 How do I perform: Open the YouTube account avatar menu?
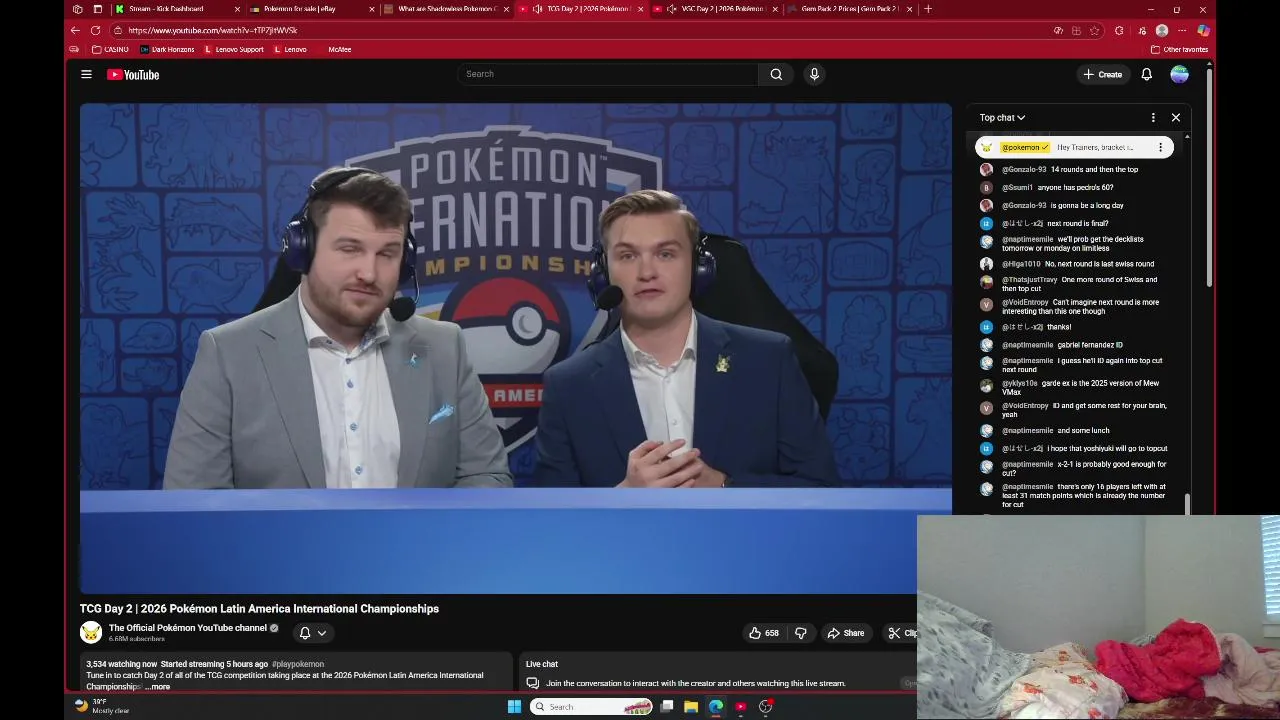pos(1180,74)
